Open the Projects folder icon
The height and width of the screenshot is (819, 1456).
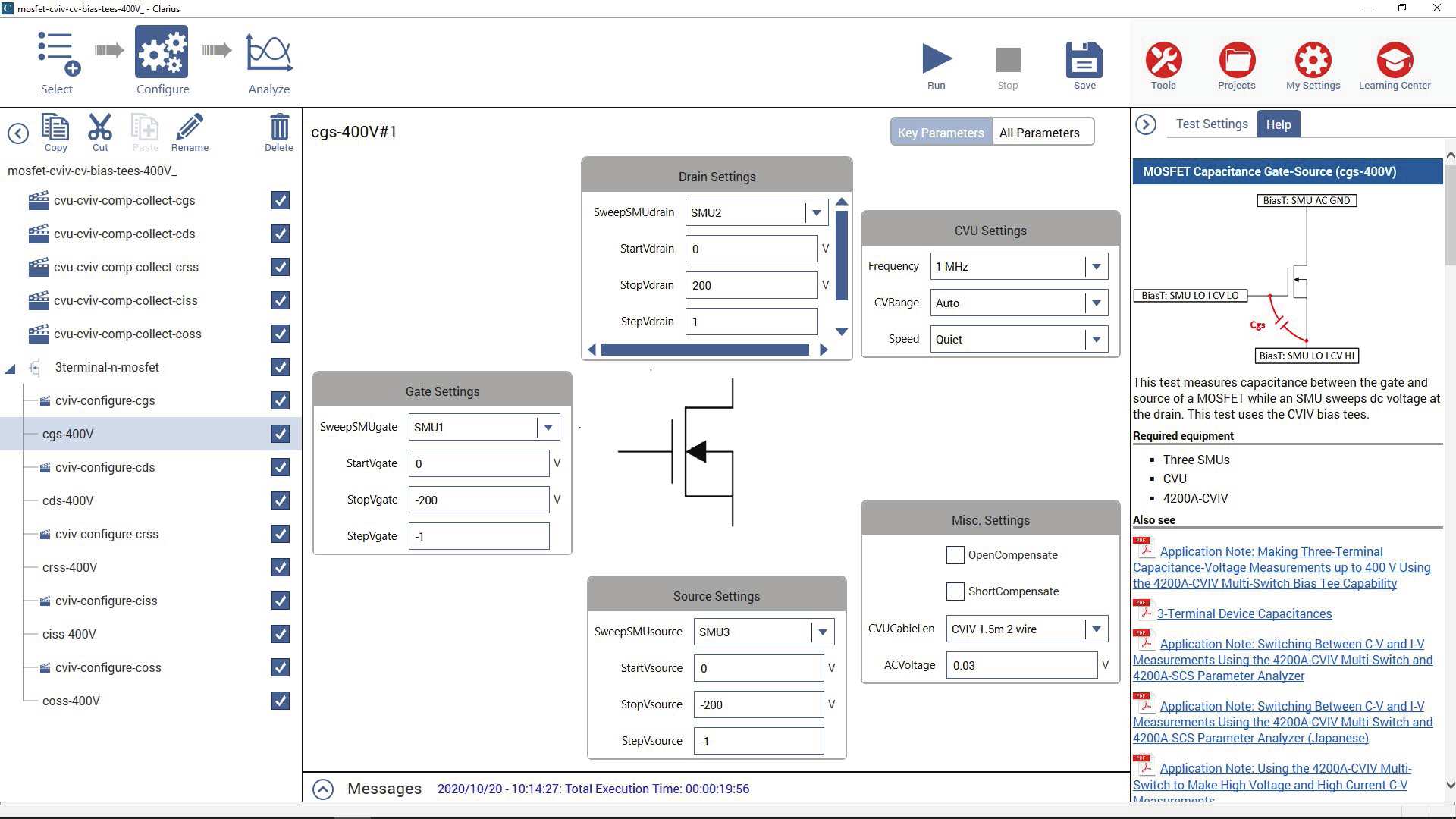coord(1237,61)
